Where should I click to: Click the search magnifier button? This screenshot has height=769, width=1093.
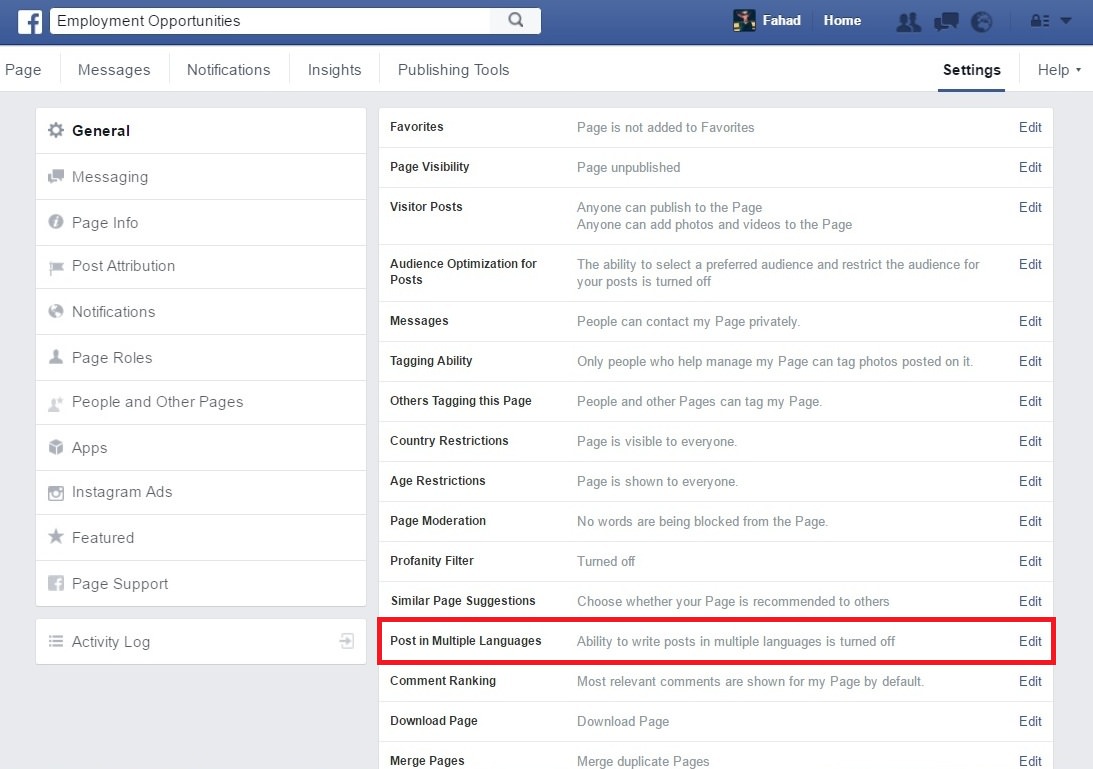pyautogui.click(x=516, y=20)
